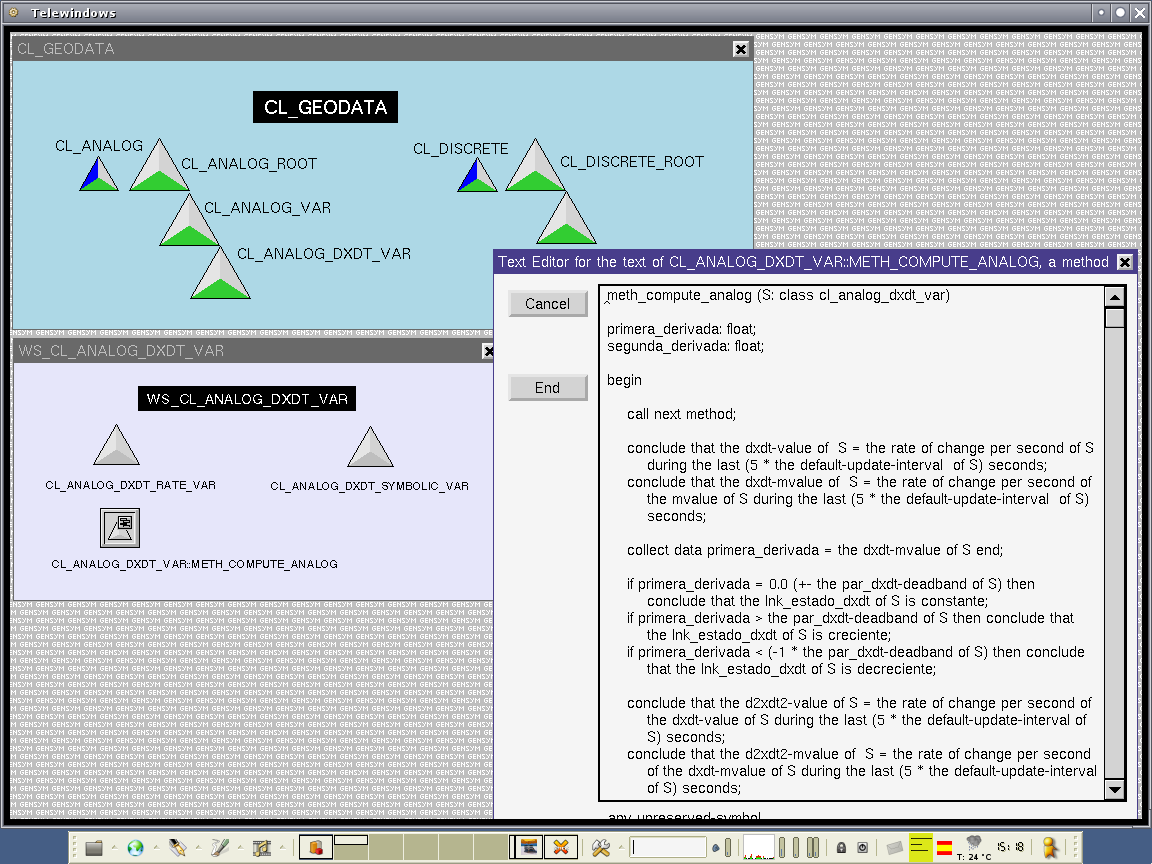Screen dimensions: 1152x864
Task: Open the weather applet showing 24 °C
Action: pyautogui.click(x=974, y=848)
